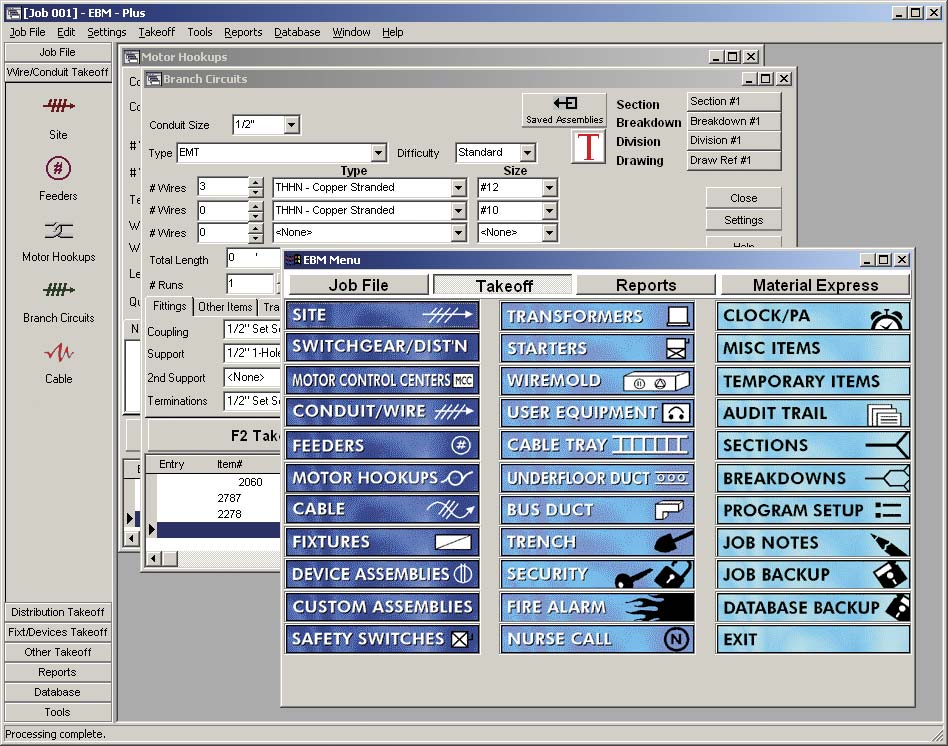Image resolution: width=948 pixels, height=746 pixels.
Task: Open the Saved Assemblies button
Action: click(564, 109)
